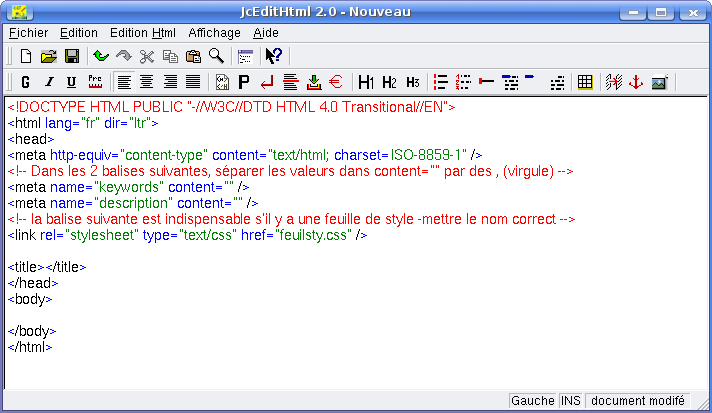Click the magnifying glass search icon
This screenshot has width=712, height=413.
pos(215,56)
